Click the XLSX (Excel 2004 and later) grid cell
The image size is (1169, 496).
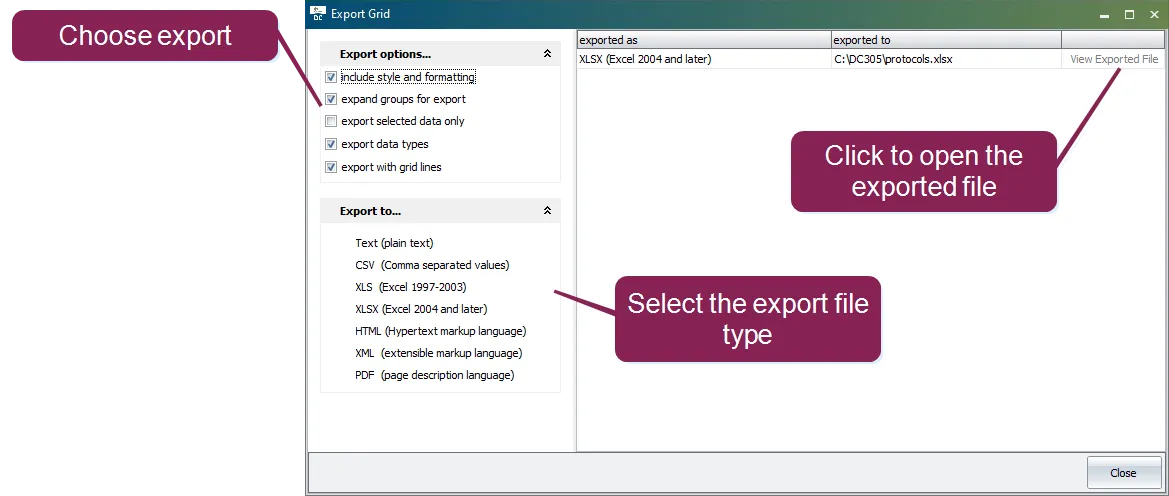click(704, 59)
